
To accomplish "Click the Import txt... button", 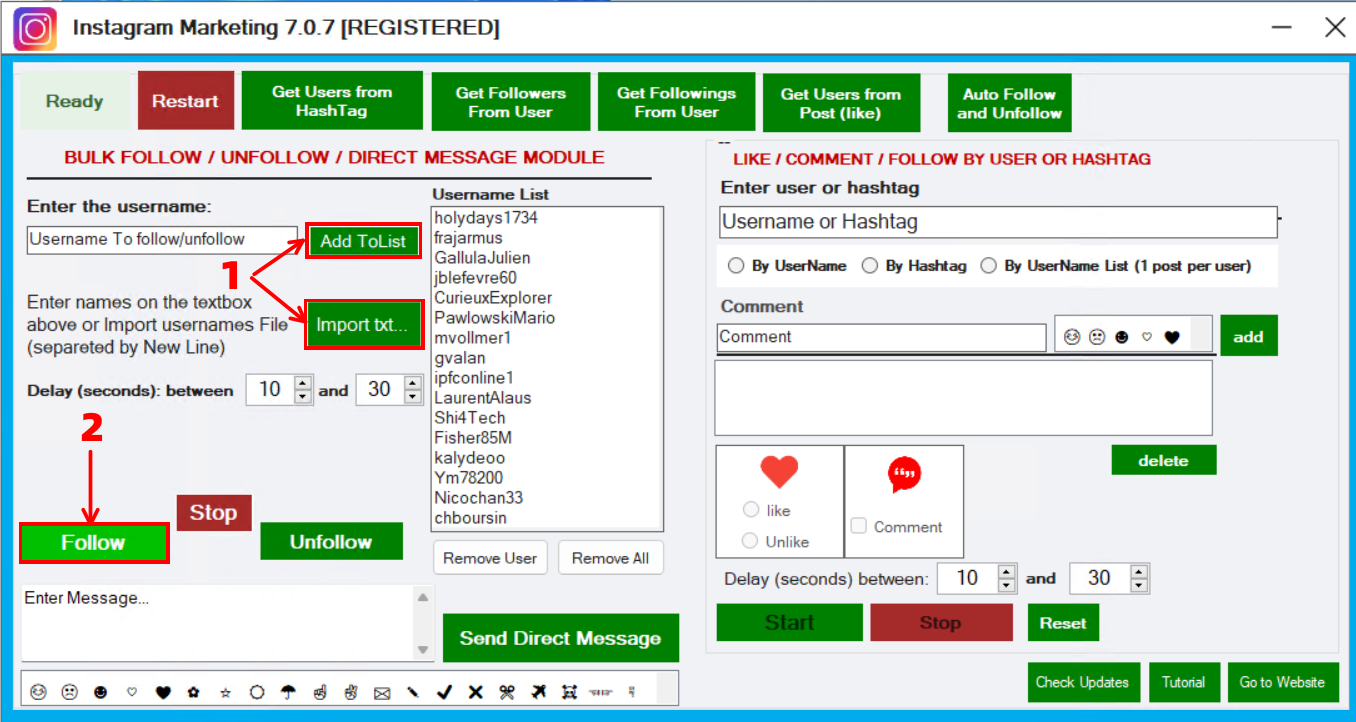I will pos(363,325).
